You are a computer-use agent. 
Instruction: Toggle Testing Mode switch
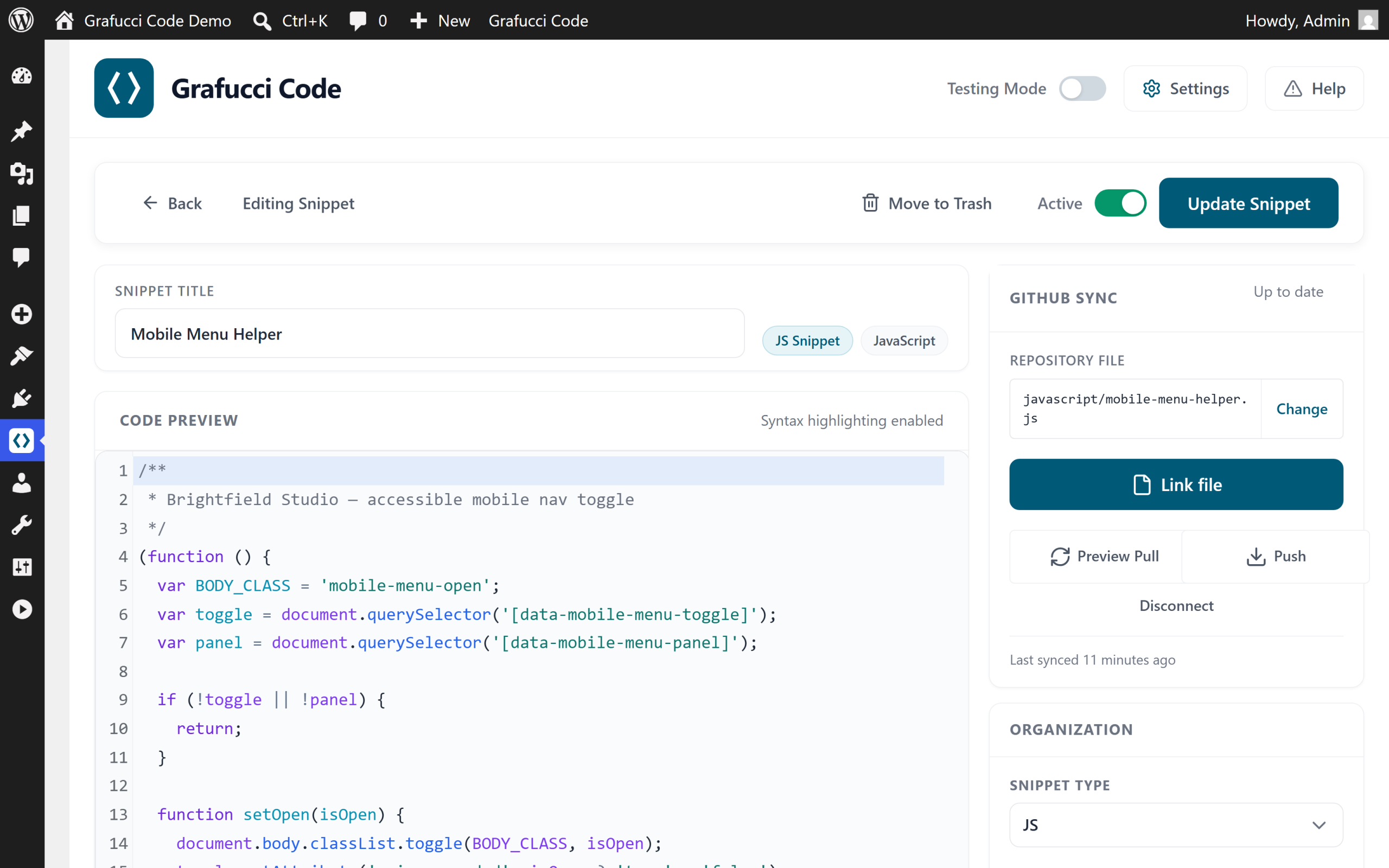[1082, 88]
